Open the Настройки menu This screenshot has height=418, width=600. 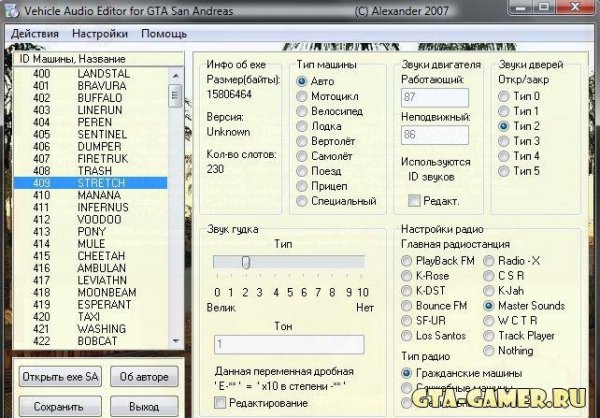(100, 34)
